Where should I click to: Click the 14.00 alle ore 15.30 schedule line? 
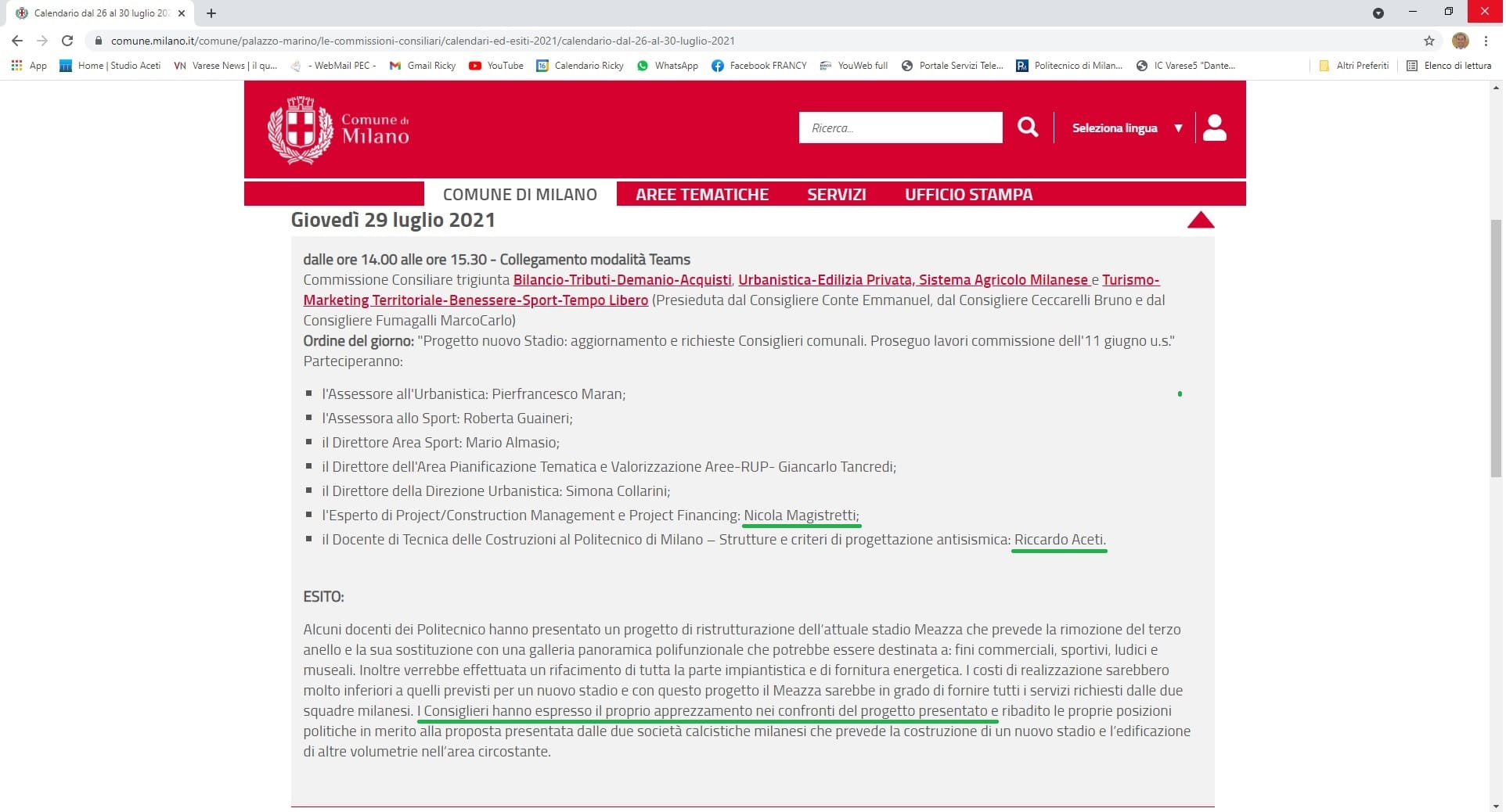[497, 260]
